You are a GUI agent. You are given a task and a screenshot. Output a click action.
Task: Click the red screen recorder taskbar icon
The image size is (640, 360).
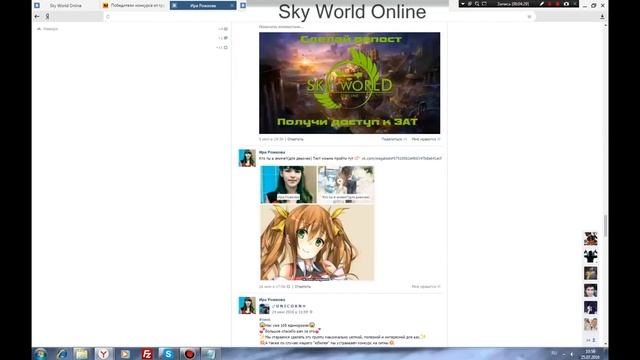pyautogui.click(x=189, y=354)
